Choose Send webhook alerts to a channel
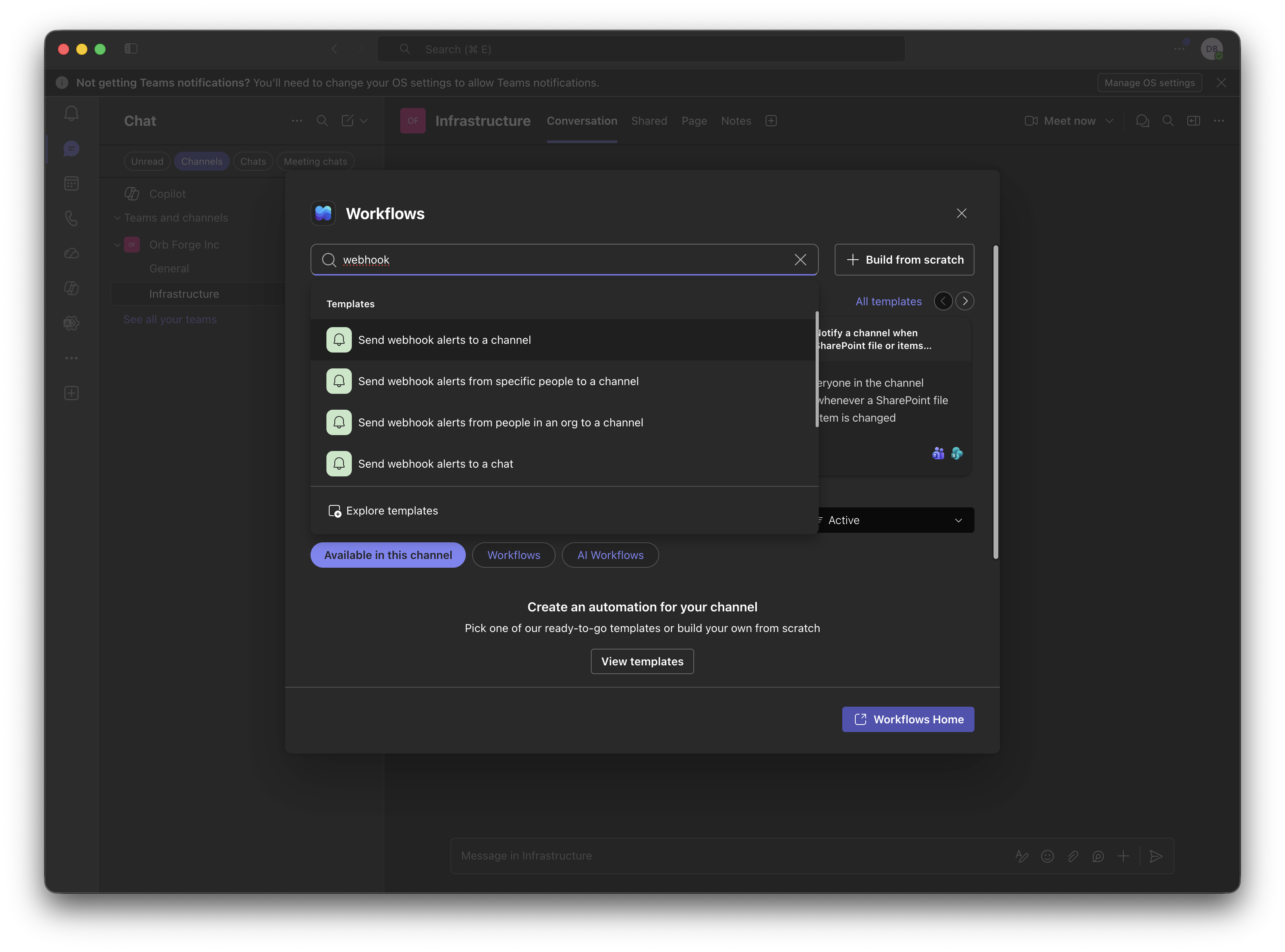This screenshot has height=952, width=1285. pos(563,340)
